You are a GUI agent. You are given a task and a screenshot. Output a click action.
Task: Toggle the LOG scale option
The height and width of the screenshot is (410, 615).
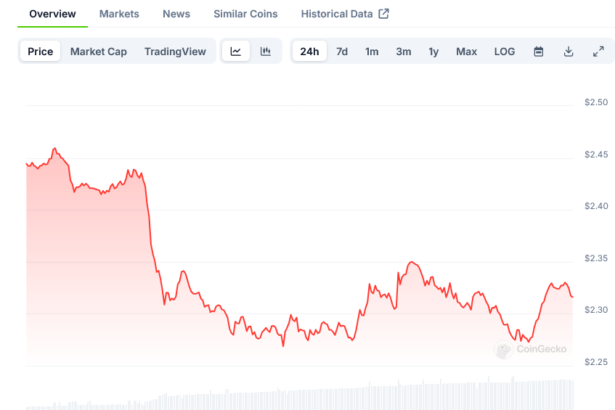(x=505, y=51)
